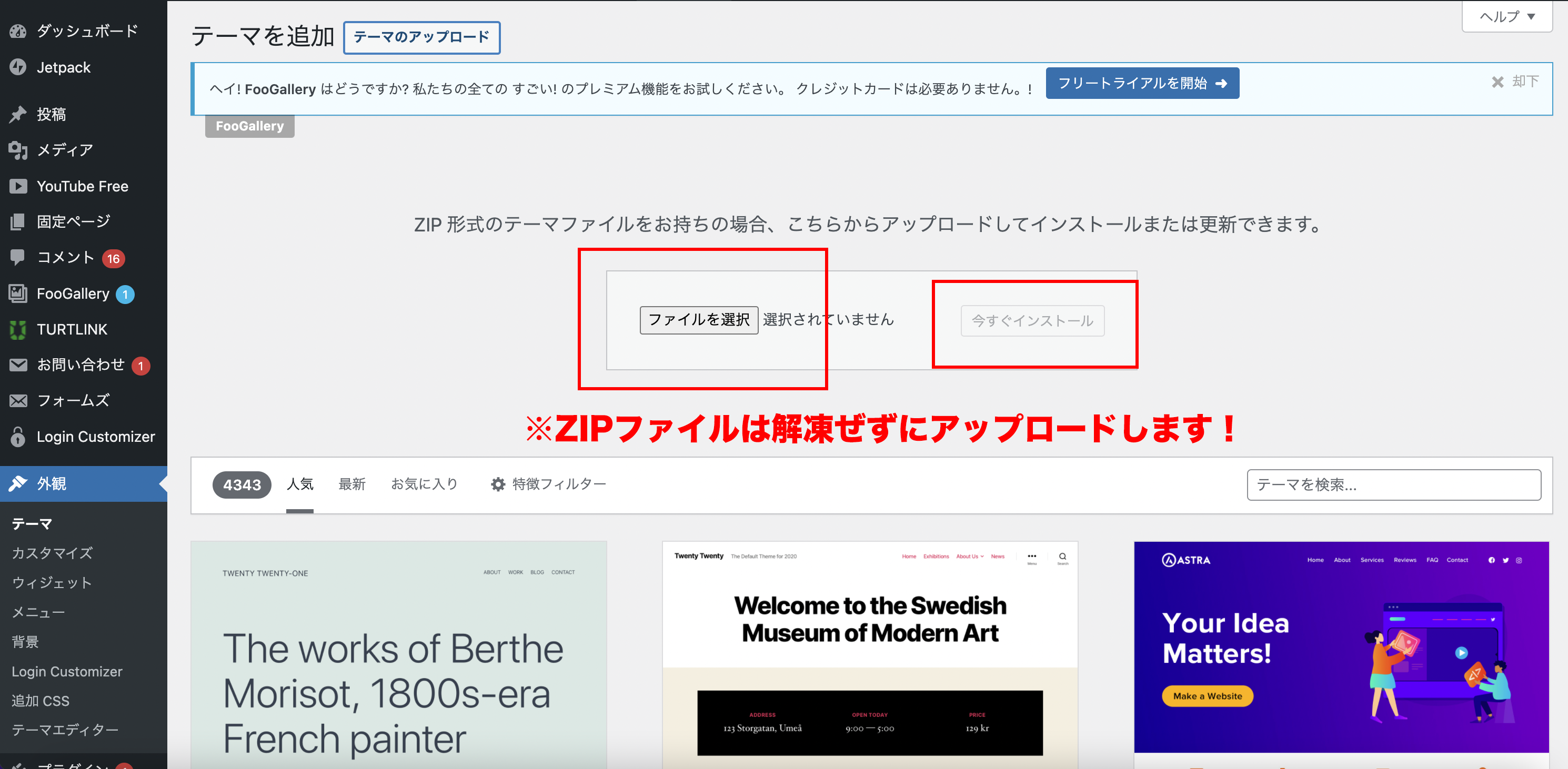Screen dimensions: 1568x769
Task: Click the gear icon for 特徴フィルター
Action: pos(498,484)
